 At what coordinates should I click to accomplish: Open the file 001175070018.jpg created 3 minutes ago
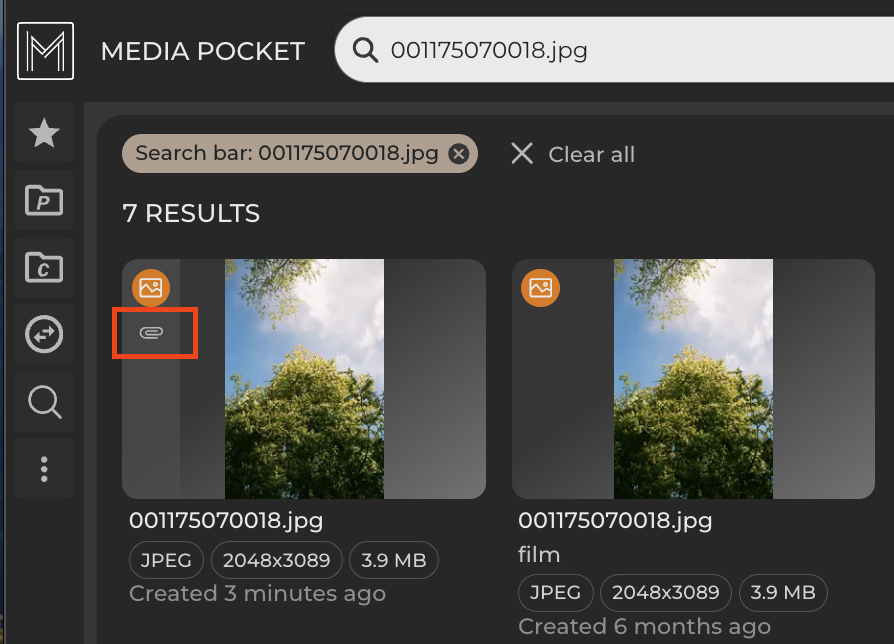click(x=225, y=521)
